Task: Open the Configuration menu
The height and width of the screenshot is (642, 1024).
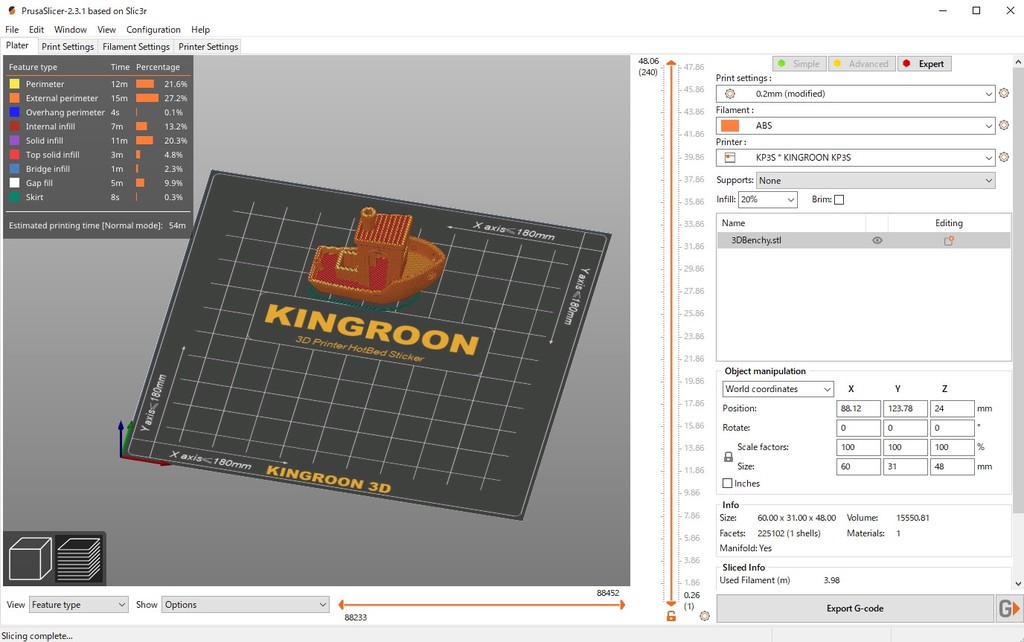Action: [153, 30]
